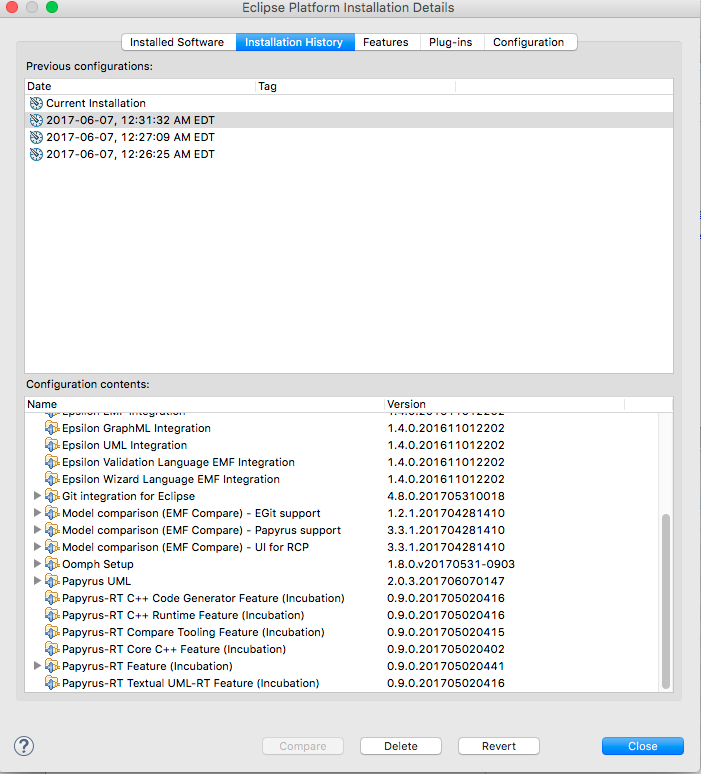Click the Revert button
Screen dimensions: 701x774
(x=499, y=746)
